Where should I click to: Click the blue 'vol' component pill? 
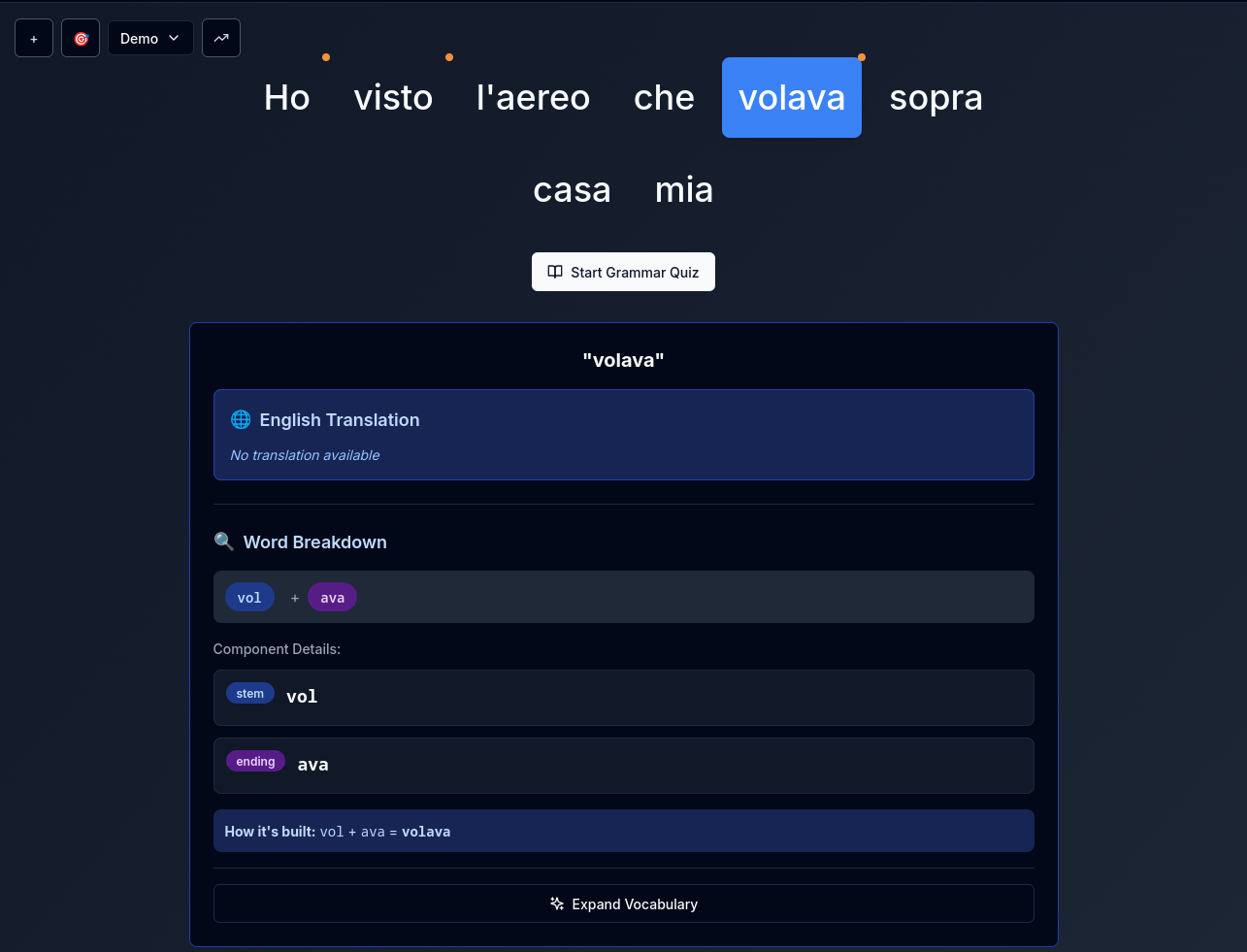tap(249, 597)
